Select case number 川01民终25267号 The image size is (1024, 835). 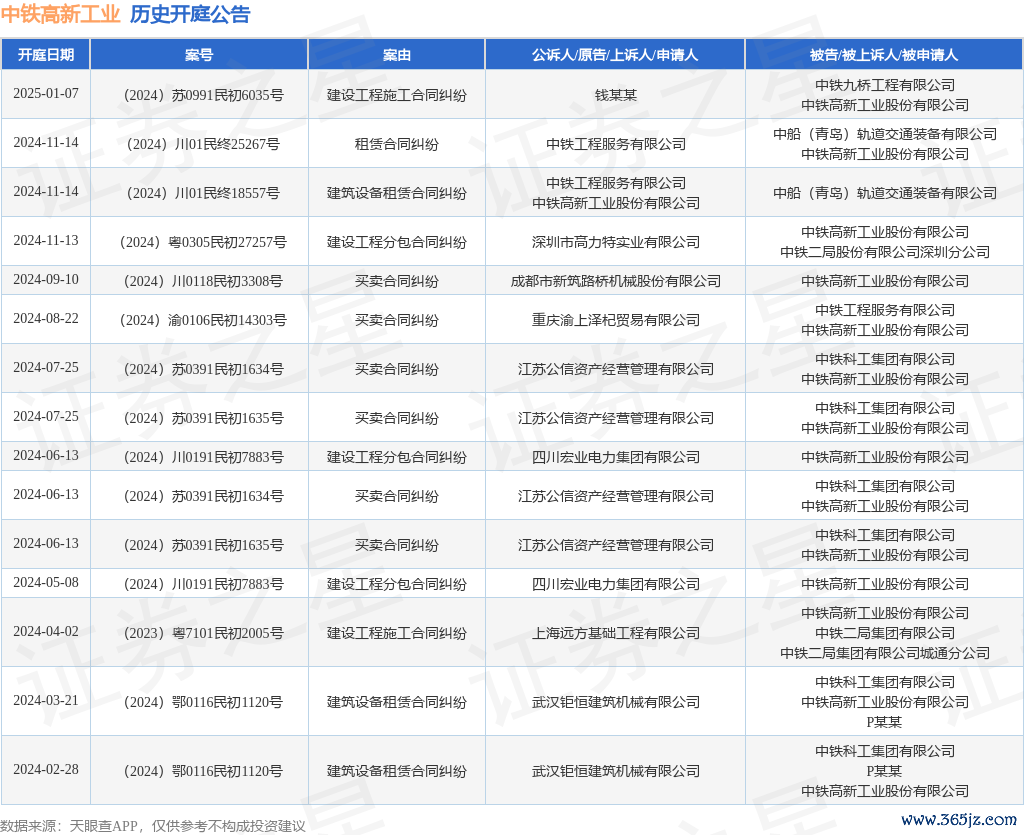[x=203, y=144]
